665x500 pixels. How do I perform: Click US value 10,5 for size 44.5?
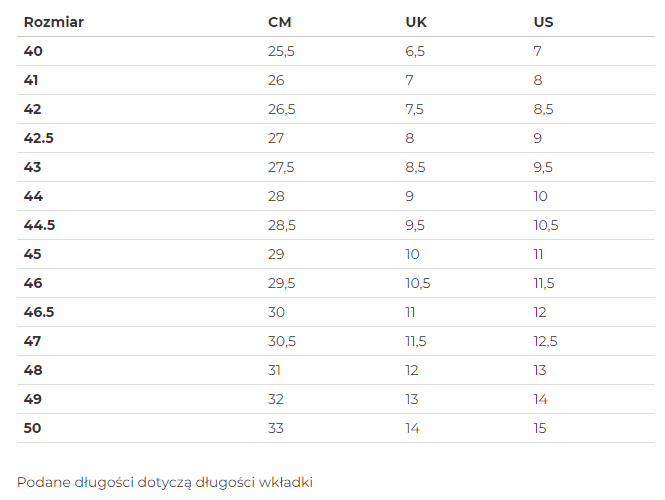pyautogui.click(x=546, y=225)
